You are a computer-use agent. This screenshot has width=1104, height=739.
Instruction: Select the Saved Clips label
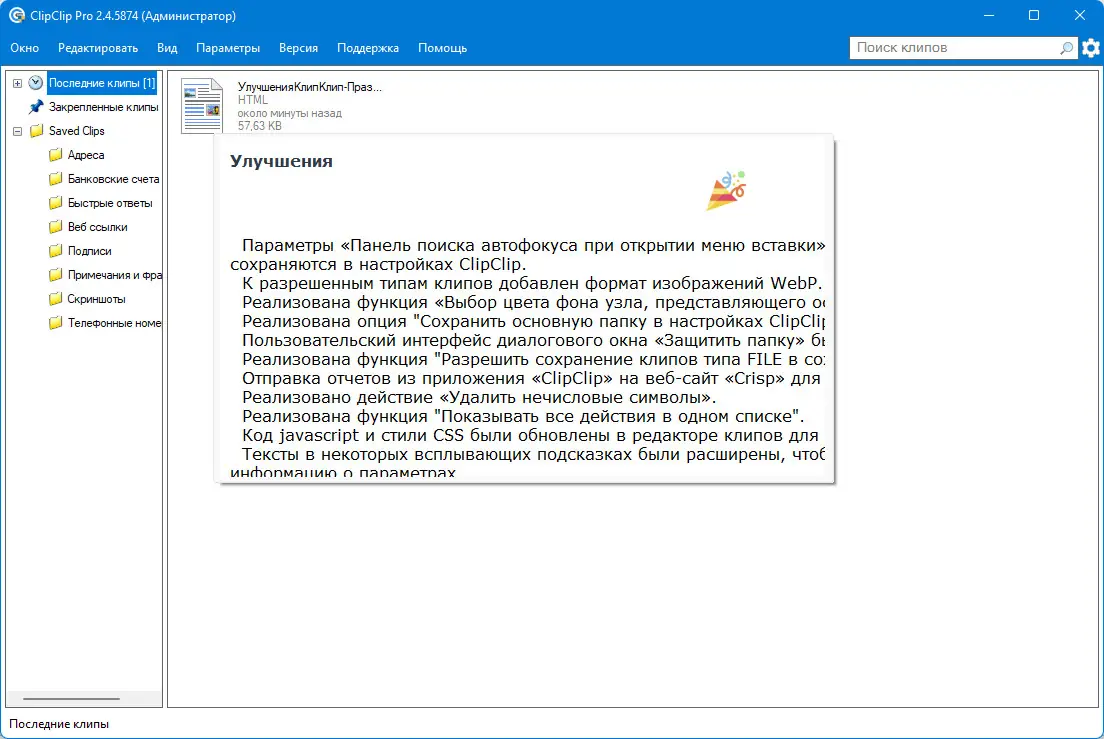(x=77, y=131)
